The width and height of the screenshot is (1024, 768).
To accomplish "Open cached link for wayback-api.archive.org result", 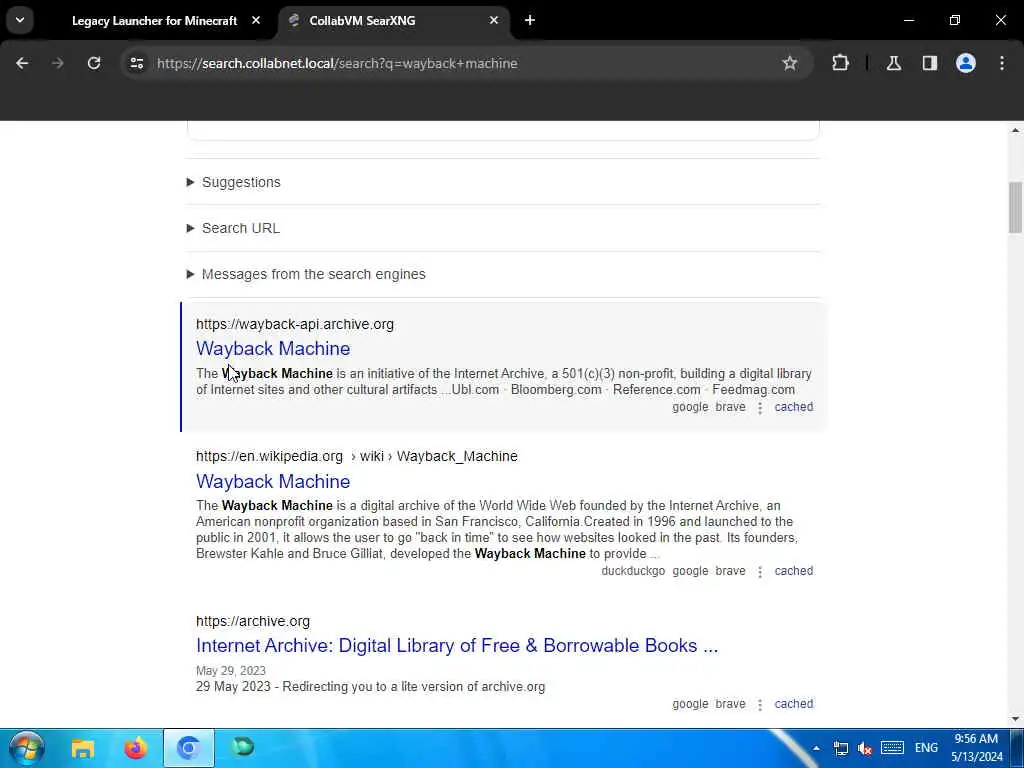I will point(793,407).
